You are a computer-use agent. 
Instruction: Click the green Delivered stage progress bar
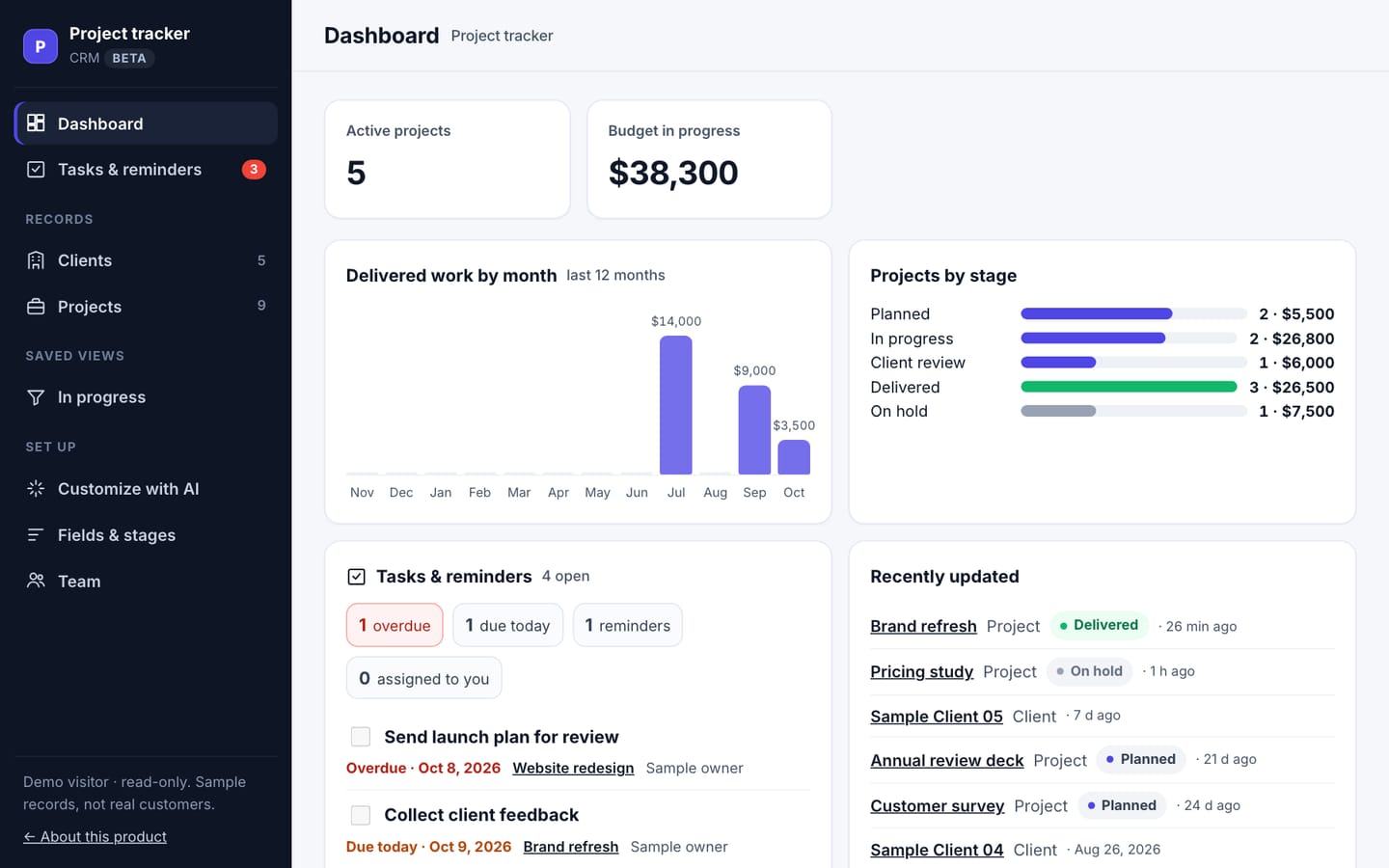coord(1129,387)
